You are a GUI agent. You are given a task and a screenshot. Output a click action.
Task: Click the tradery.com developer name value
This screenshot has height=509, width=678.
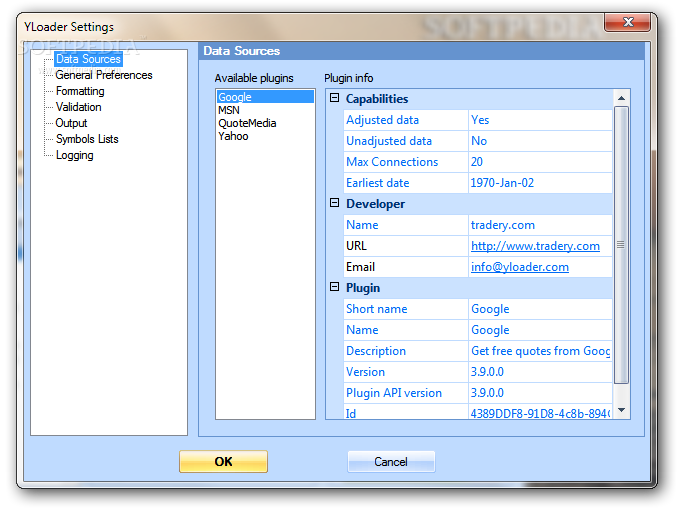(x=540, y=224)
